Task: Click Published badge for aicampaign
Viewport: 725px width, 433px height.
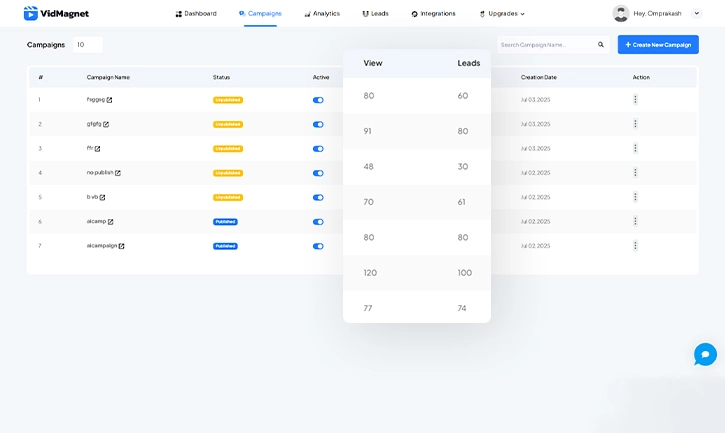Action: [225, 246]
